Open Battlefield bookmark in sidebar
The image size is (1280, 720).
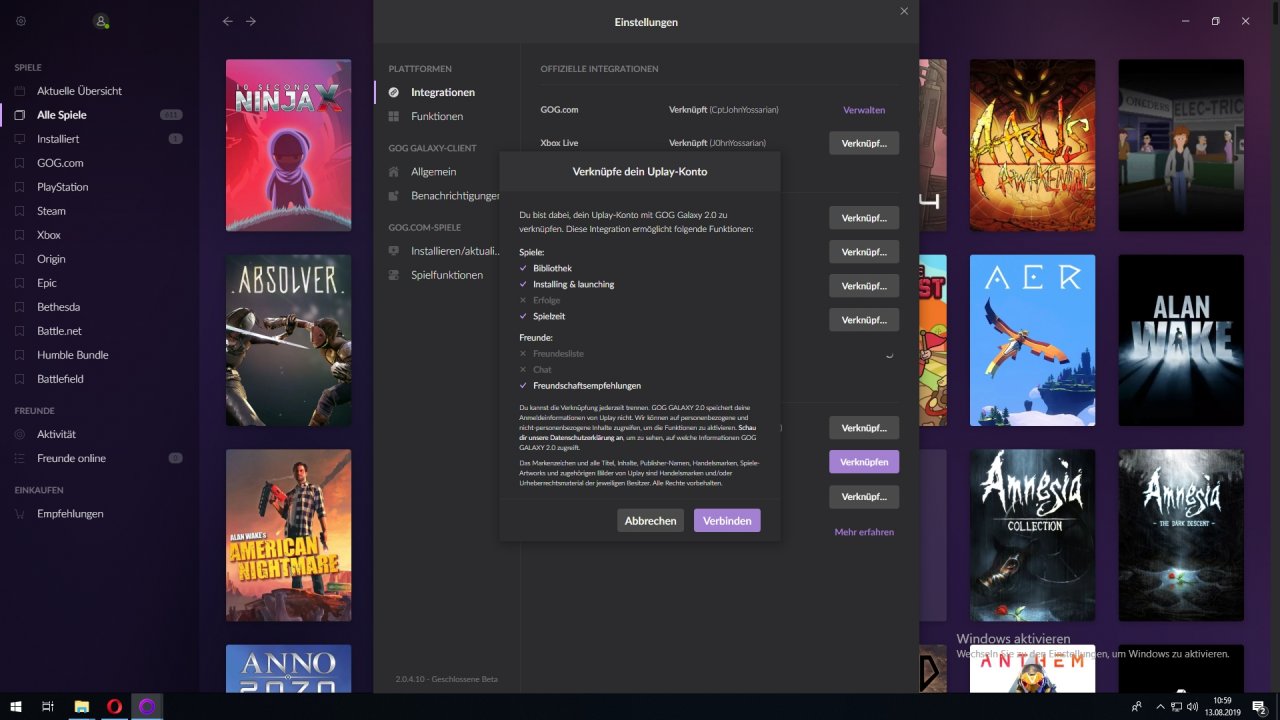pos(60,379)
